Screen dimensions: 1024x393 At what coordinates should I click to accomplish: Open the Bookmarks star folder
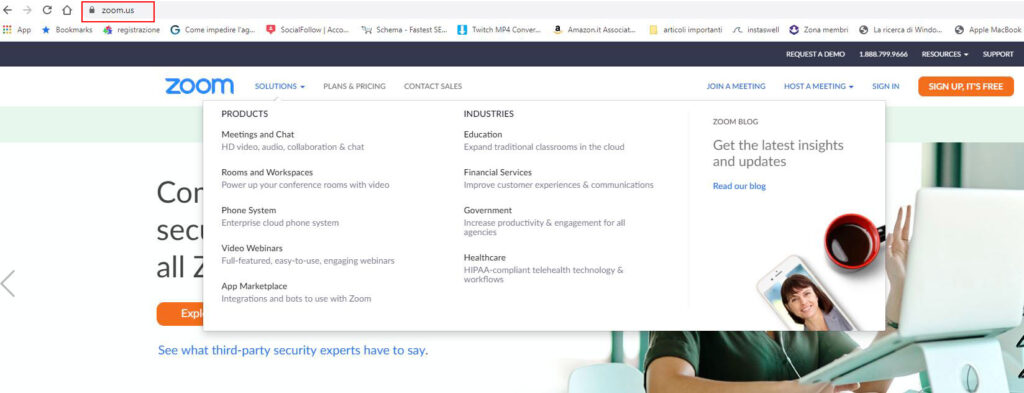[x=67, y=30]
